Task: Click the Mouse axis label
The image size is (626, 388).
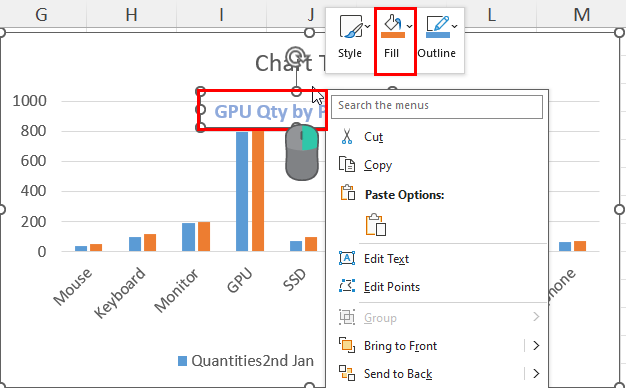Action: coord(73,287)
